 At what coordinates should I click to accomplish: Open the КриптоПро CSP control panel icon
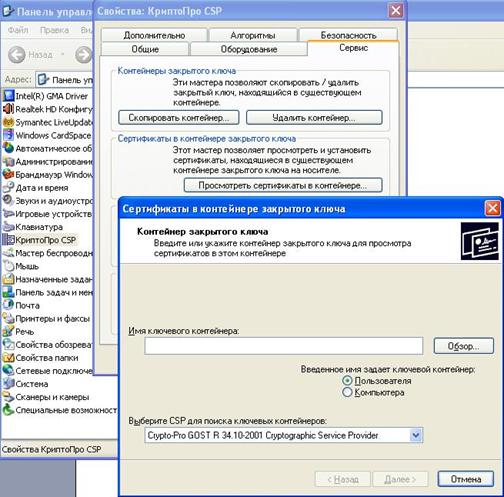(8, 240)
